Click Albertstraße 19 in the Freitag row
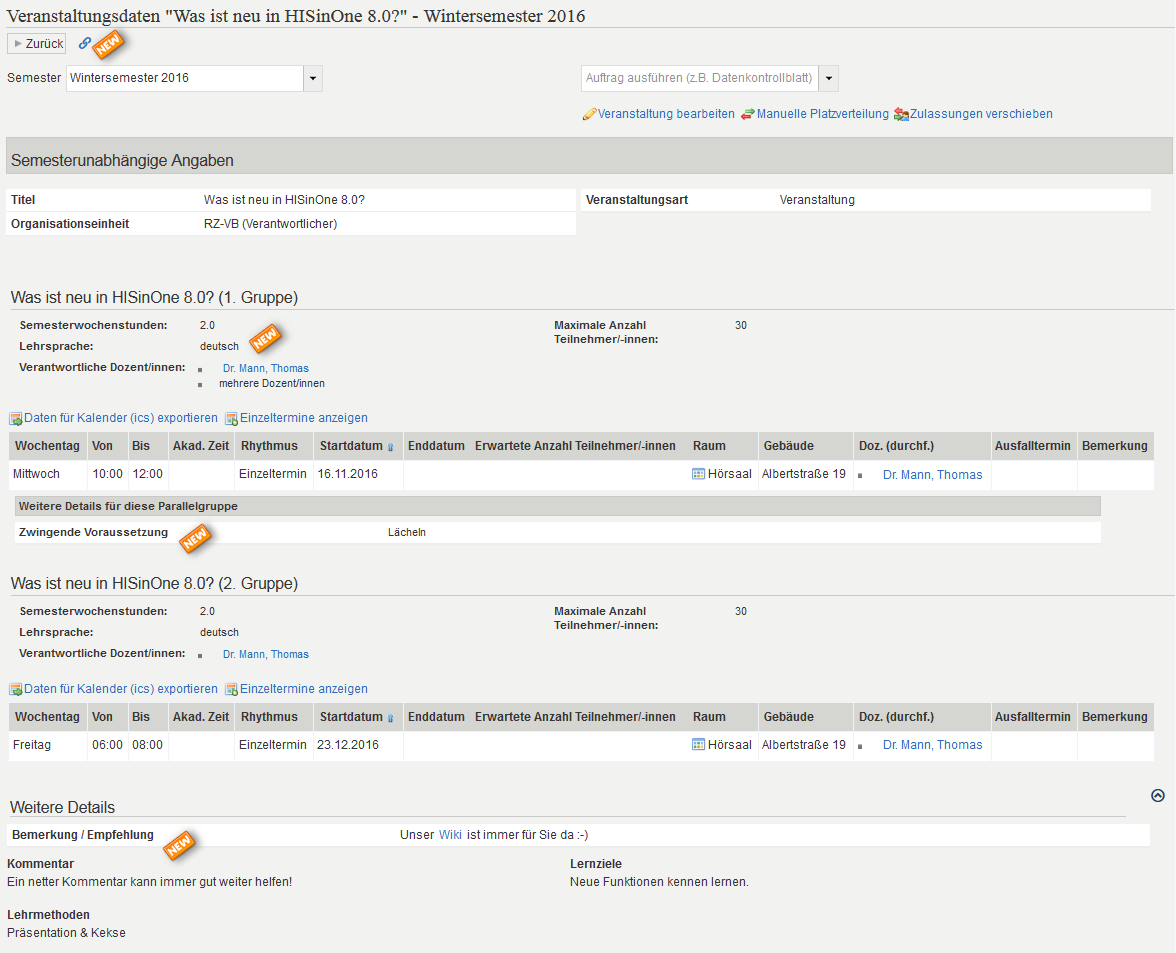Screen dimensions: 1176x953 (x=804, y=745)
